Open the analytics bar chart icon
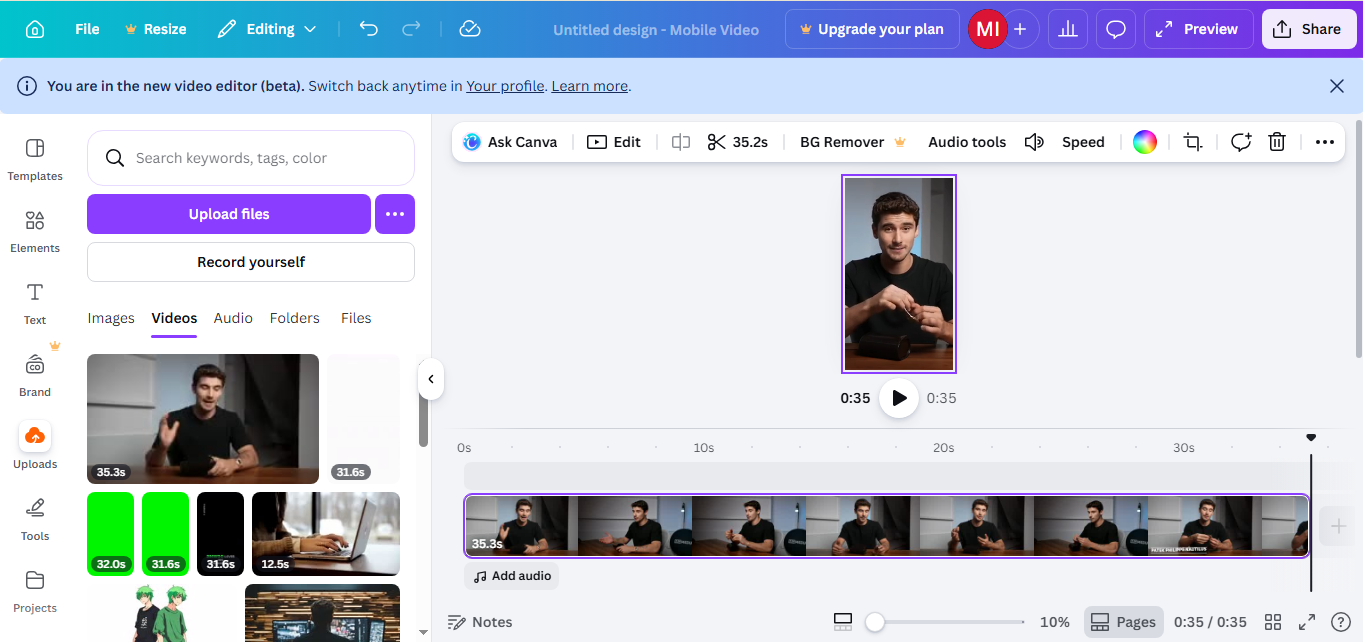This screenshot has height=642, width=1363. [1067, 29]
